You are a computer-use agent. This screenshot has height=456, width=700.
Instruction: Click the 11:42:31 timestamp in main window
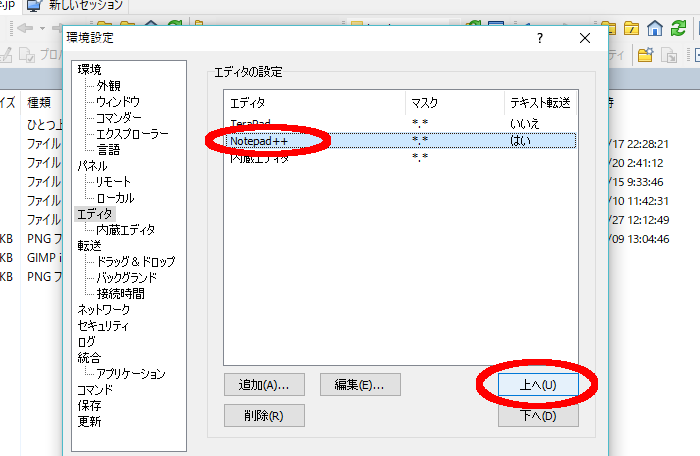click(x=648, y=201)
